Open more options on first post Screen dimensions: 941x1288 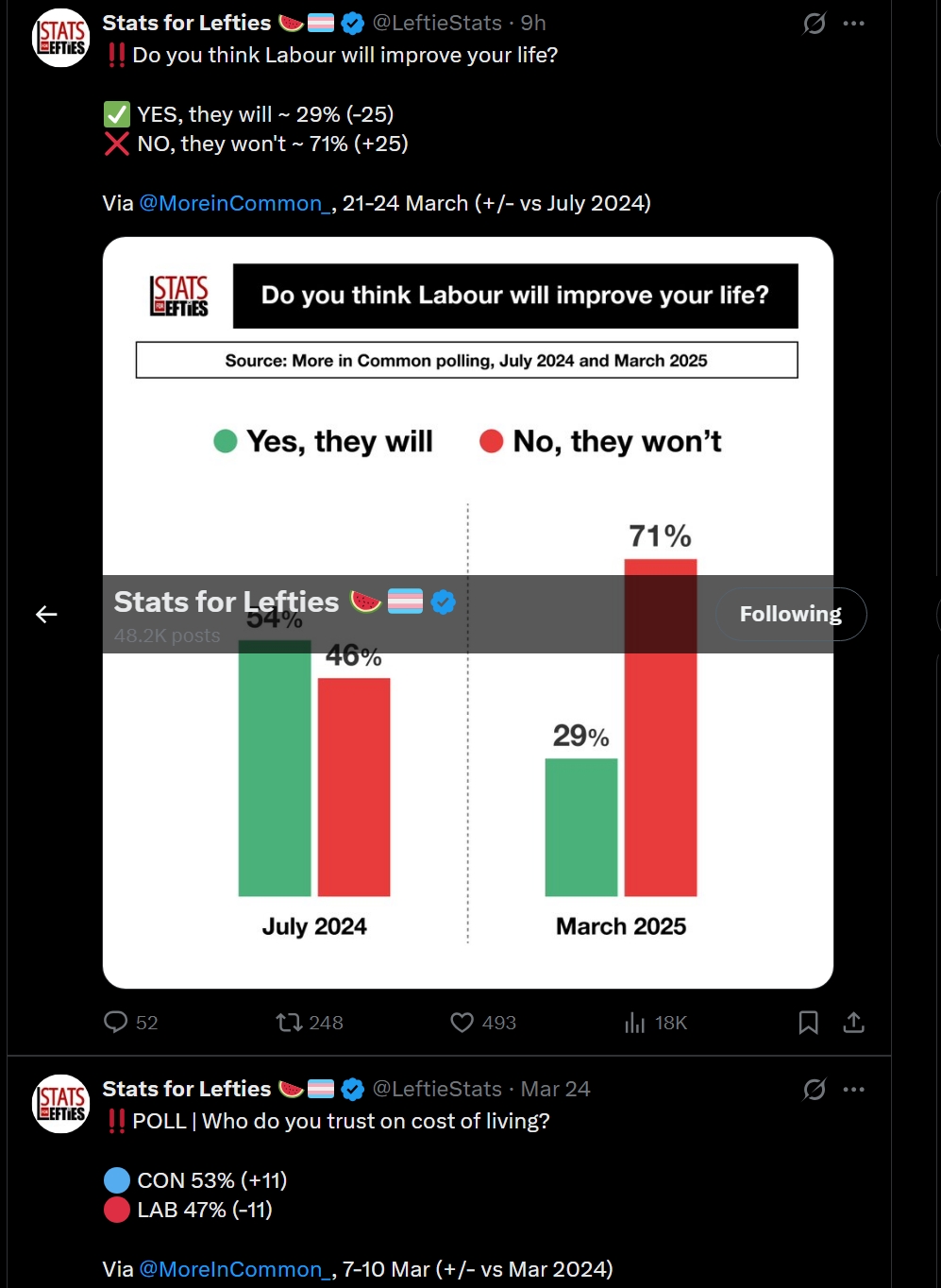click(854, 24)
